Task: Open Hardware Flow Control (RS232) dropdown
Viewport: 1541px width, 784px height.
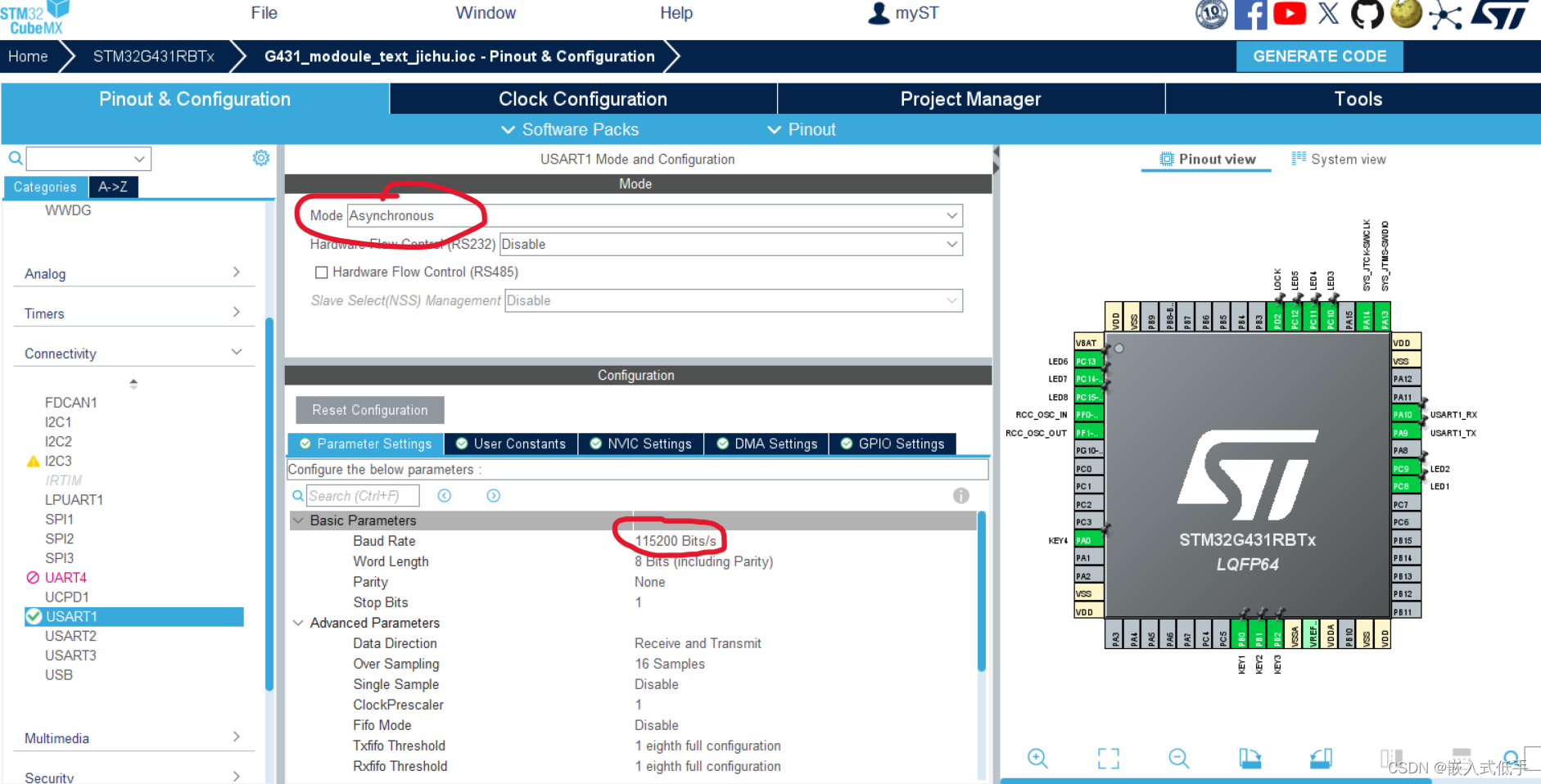Action: (x=731, y=245)
